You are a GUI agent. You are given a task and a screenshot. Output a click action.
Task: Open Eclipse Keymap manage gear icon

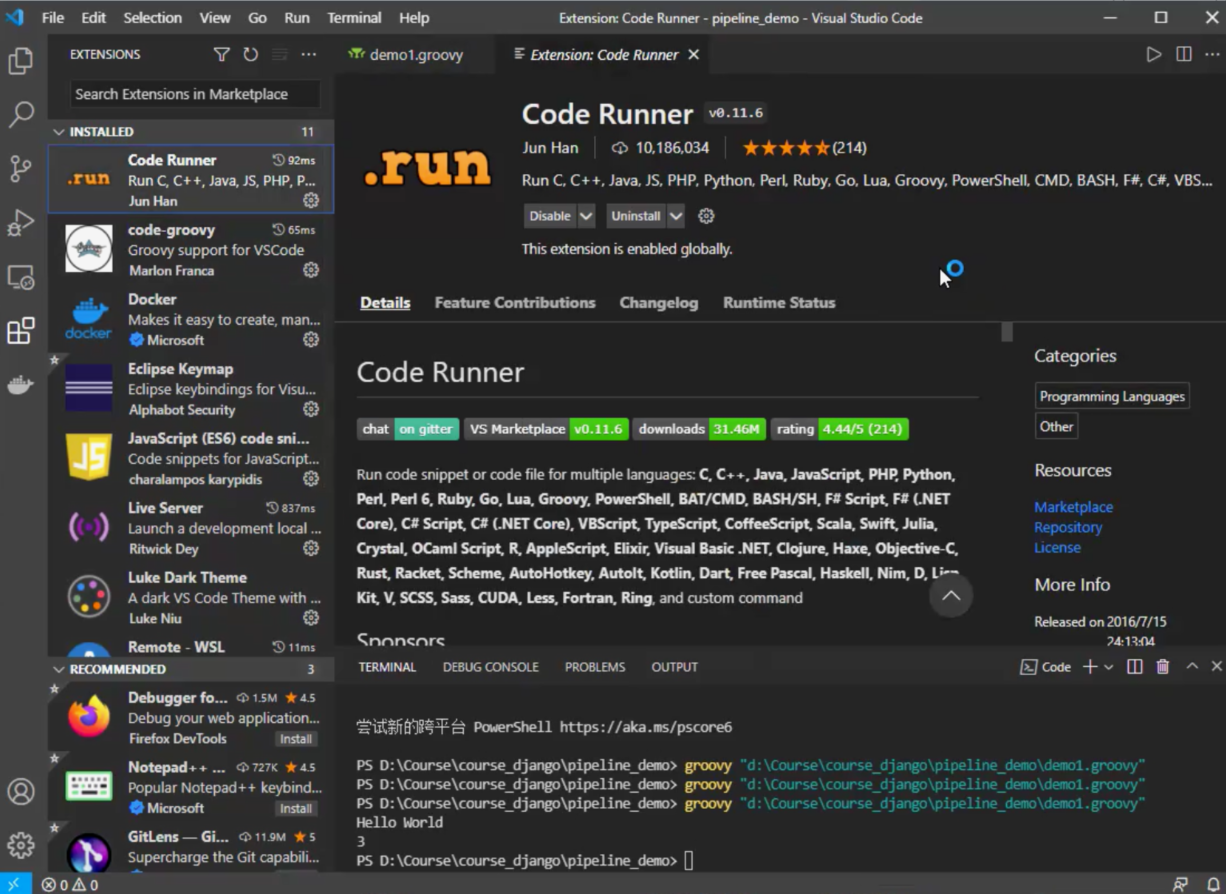311,409
